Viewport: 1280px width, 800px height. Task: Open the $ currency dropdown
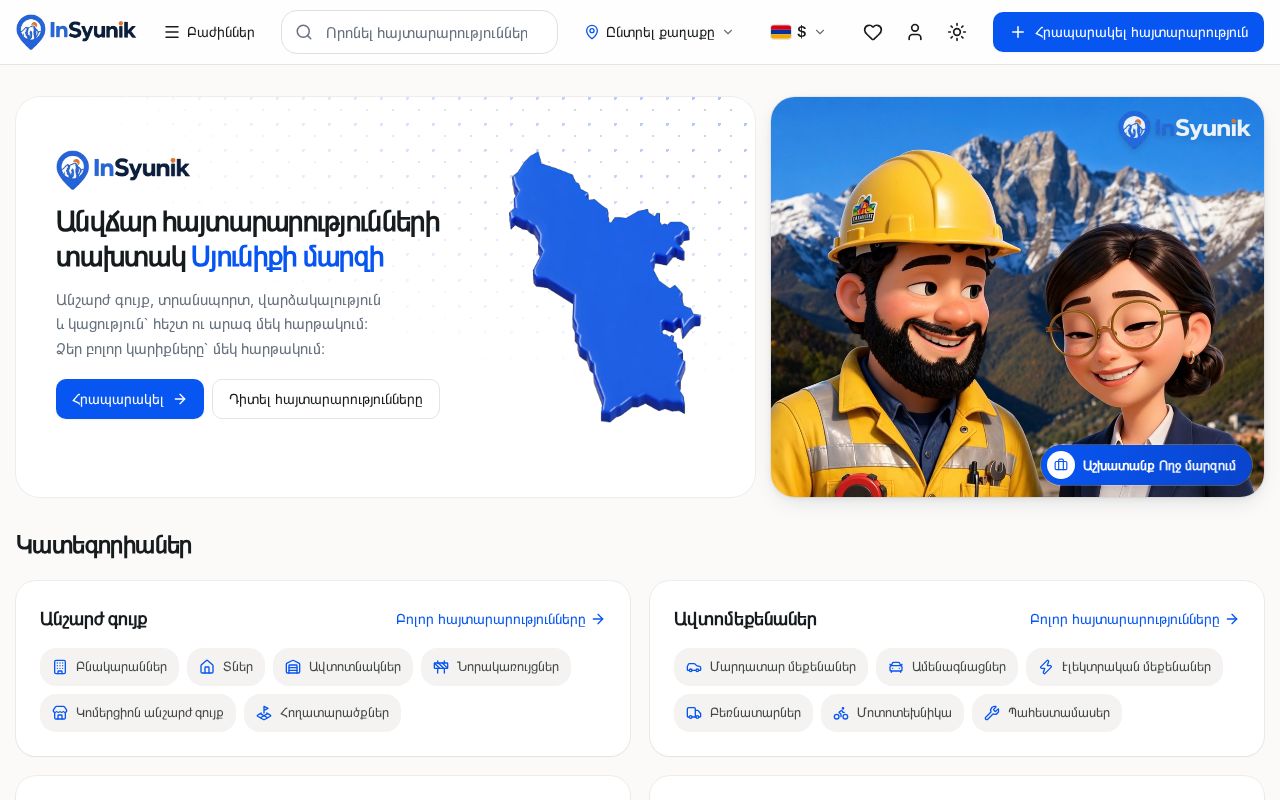(798, 32)
